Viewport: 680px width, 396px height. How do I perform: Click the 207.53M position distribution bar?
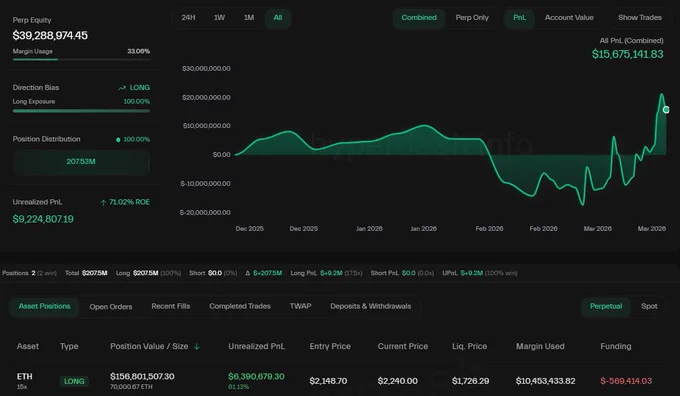click(x=81, y=162)
